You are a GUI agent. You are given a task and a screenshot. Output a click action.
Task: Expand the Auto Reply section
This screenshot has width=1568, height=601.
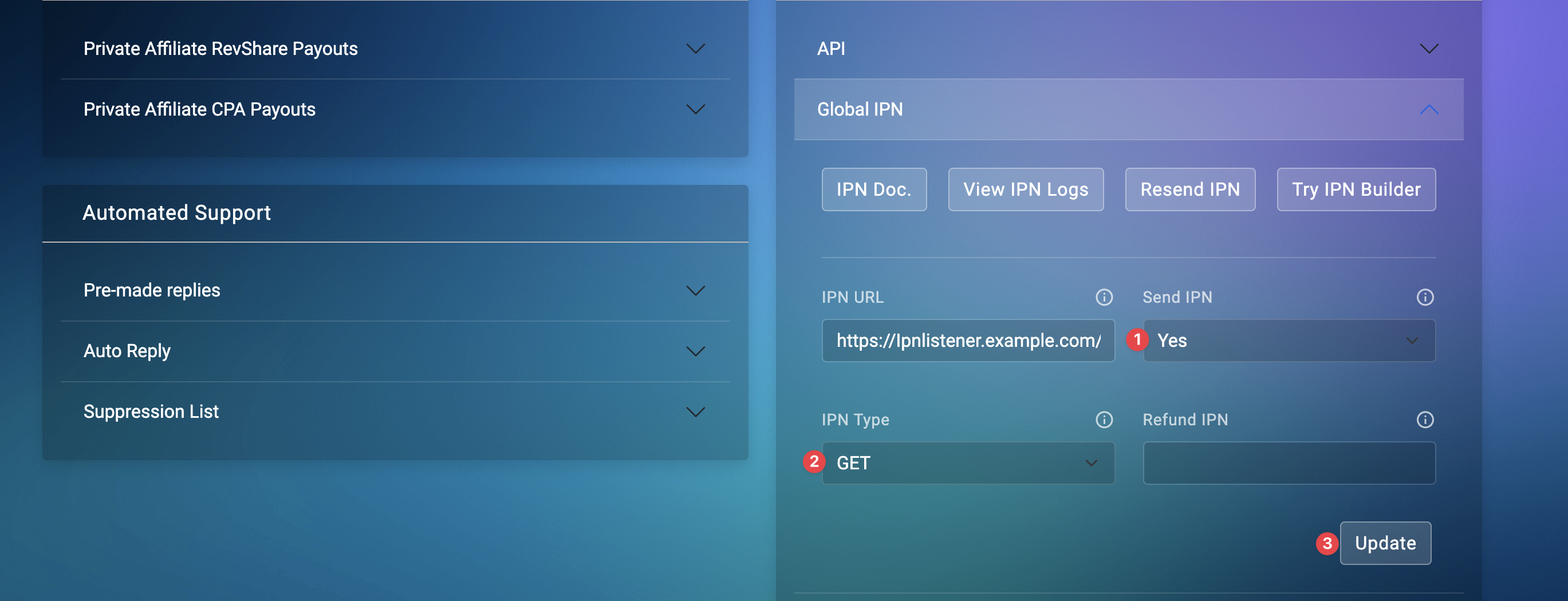tap(395, 351)
